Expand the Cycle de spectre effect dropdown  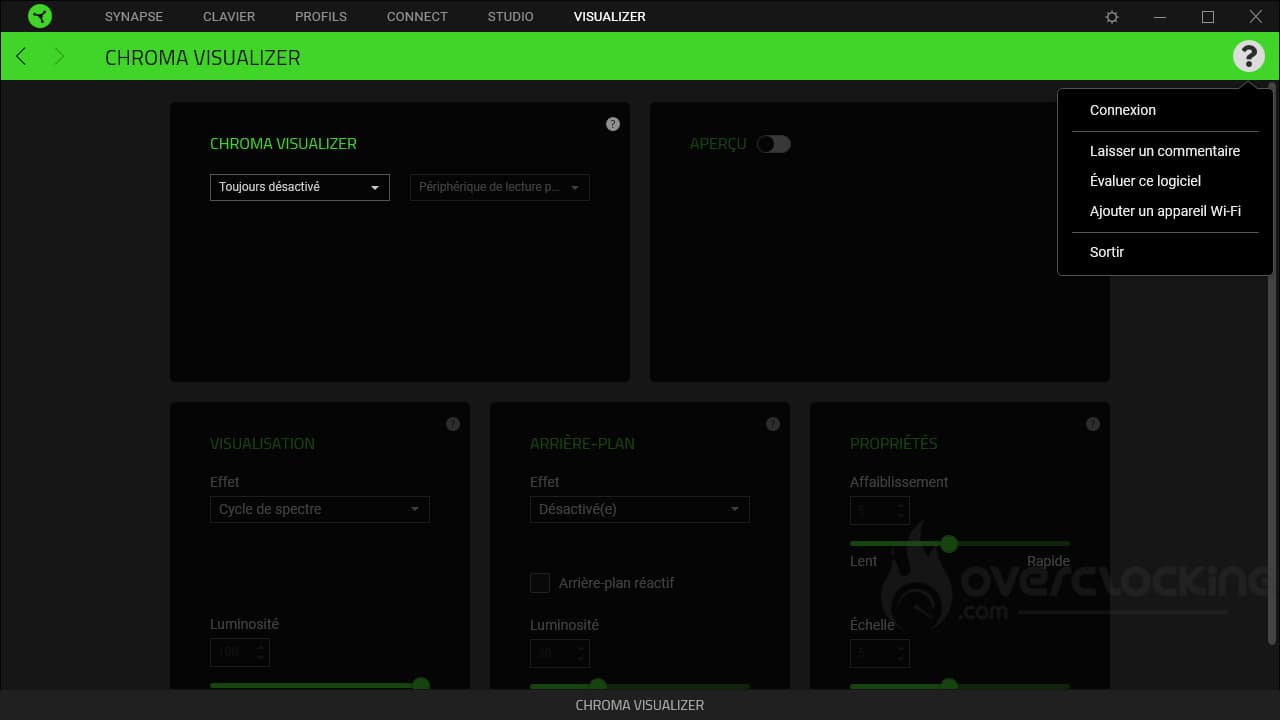coord(320,509)
